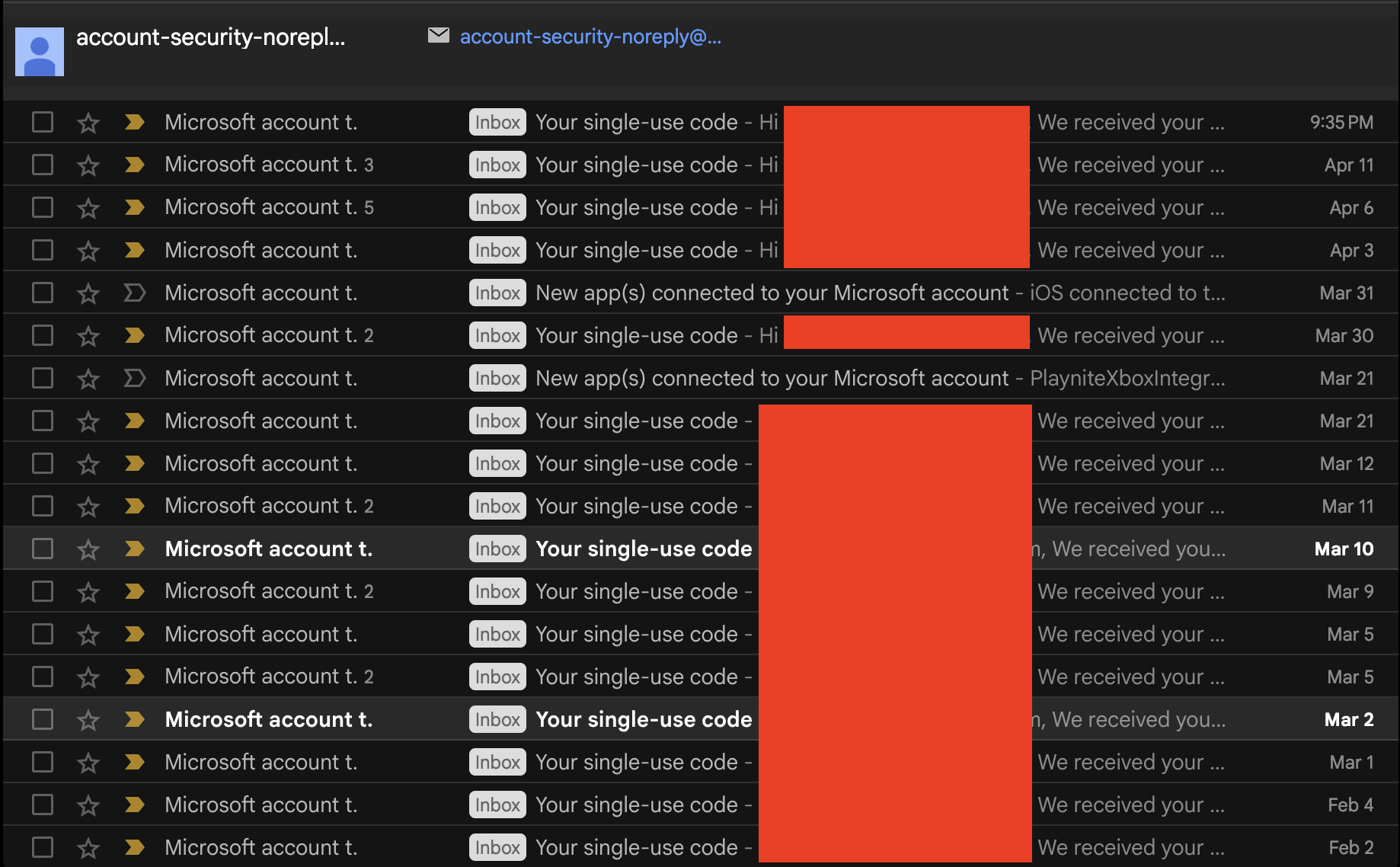The width and height of the screenshot is (1400, 867).
Task: Toggle importance marker on Apr 6 email
Action: pos(135,208)
